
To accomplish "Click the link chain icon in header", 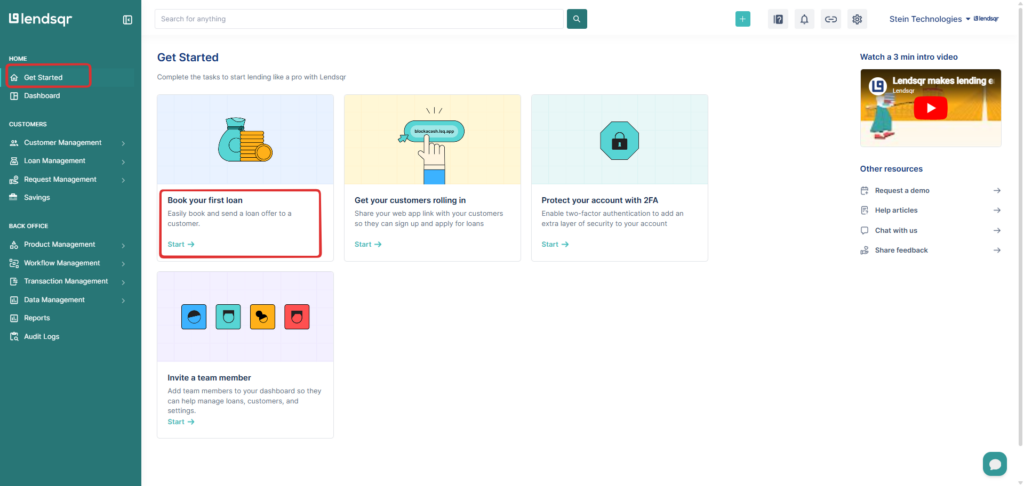I will click(x=830, y=19).
